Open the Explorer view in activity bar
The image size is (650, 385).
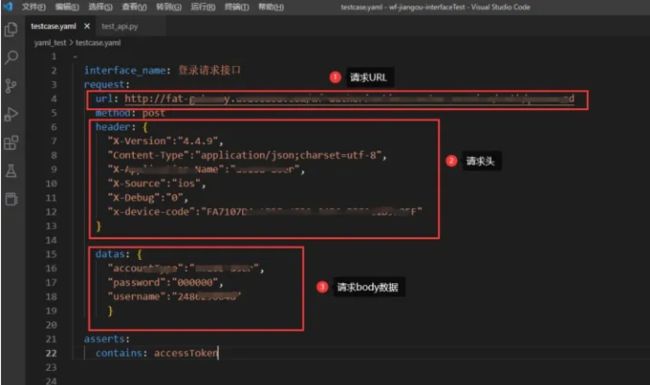point(11,29)
